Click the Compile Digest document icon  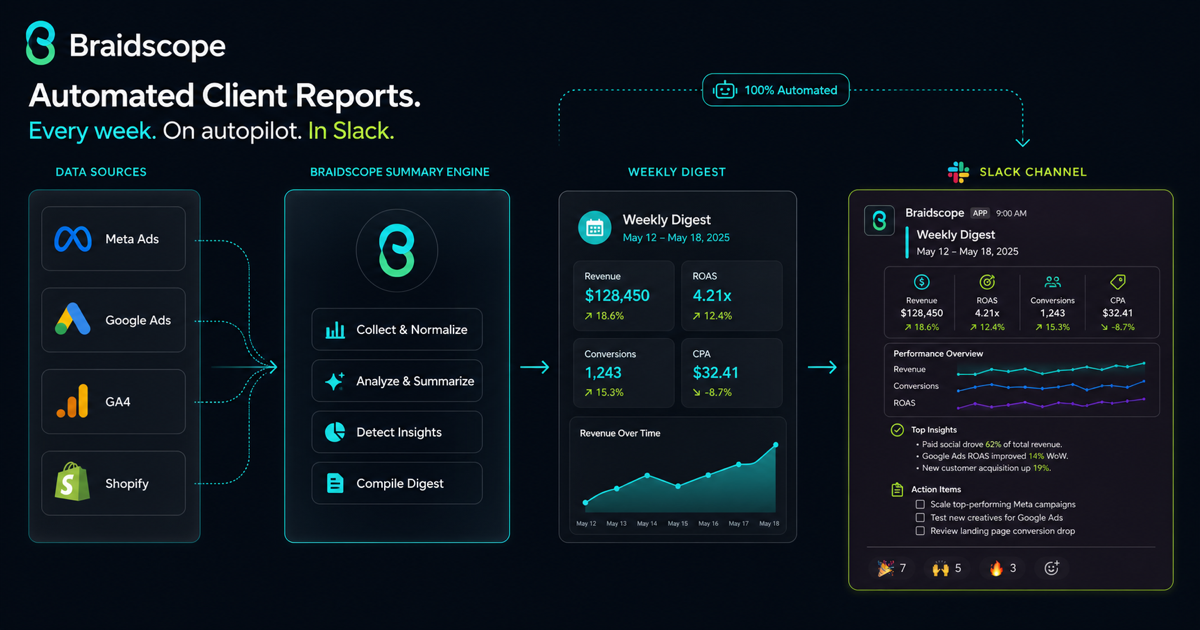[x=335, y=483]
